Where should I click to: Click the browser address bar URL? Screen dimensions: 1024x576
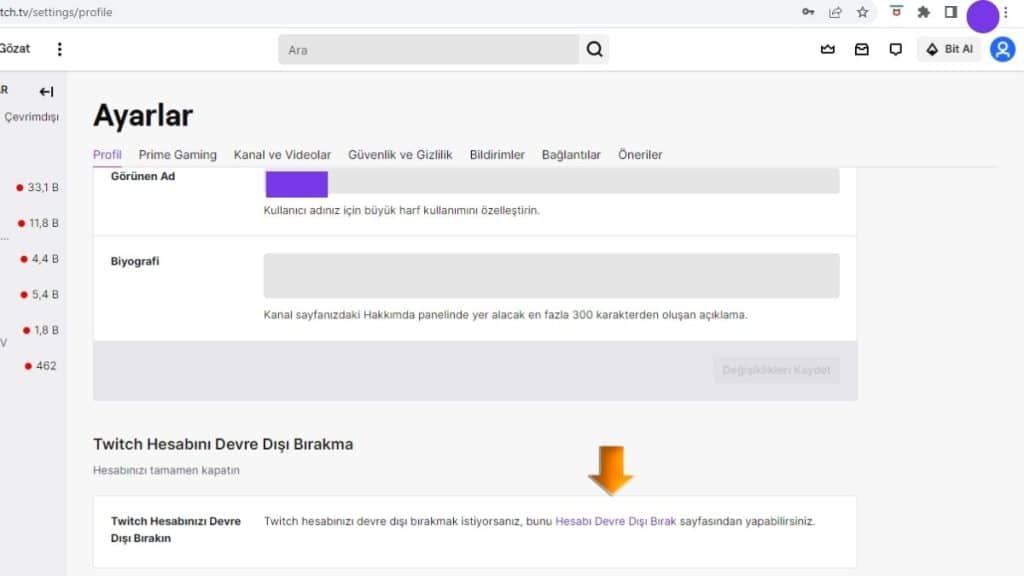pos(56,12)
